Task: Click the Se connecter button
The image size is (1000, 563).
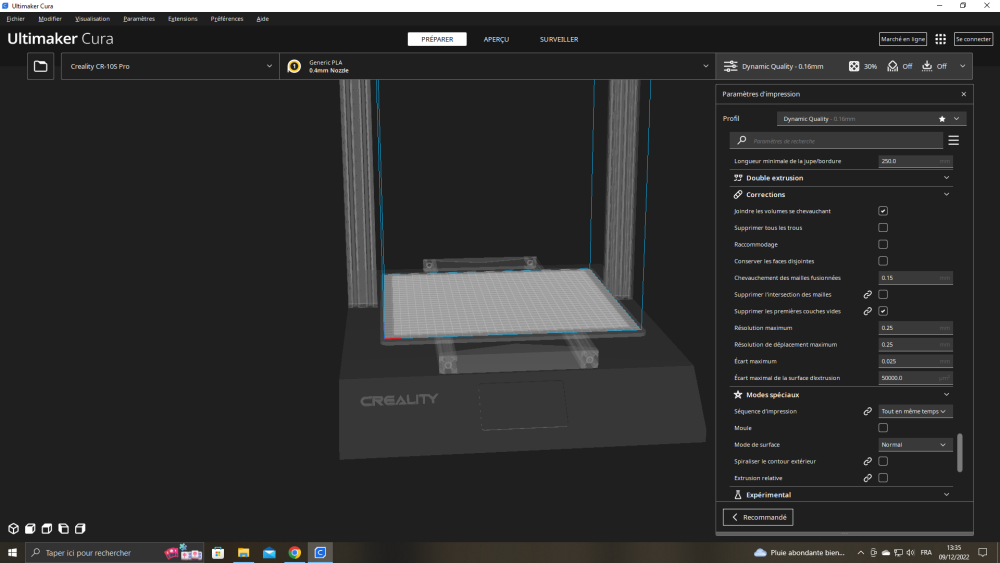Action: [973, 40]
